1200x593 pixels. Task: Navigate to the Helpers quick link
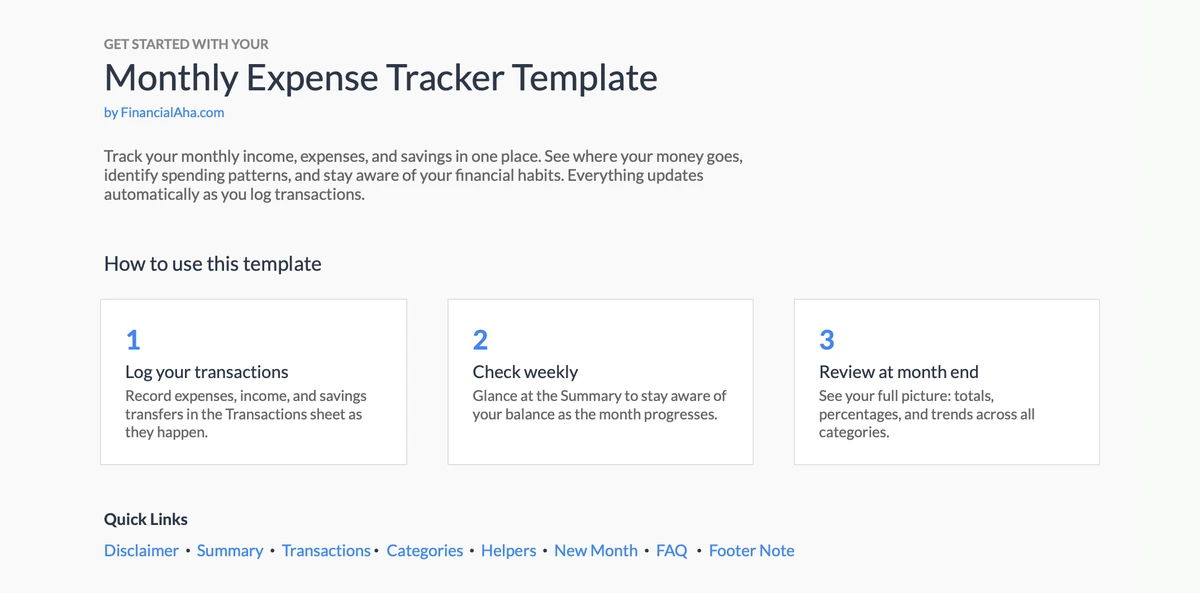(508, 551)
